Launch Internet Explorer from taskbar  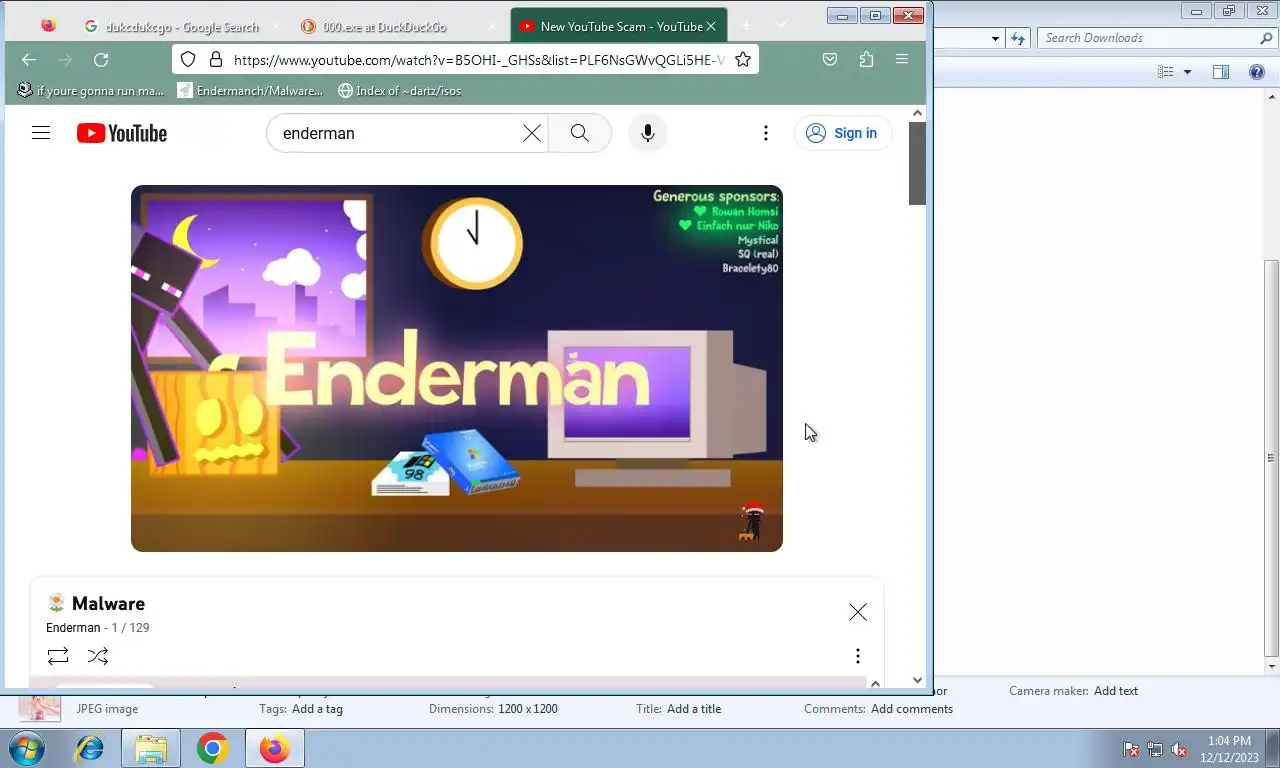coord(90,748)
